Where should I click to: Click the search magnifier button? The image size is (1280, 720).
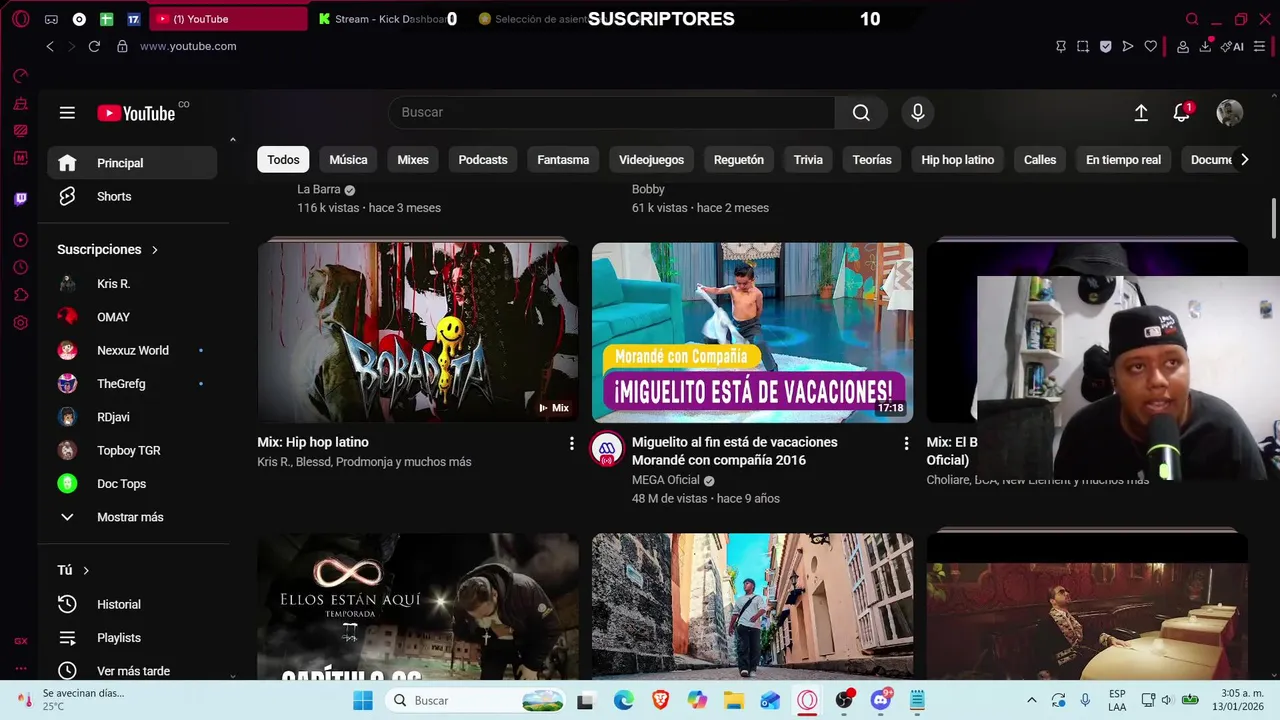pos(861,113)
